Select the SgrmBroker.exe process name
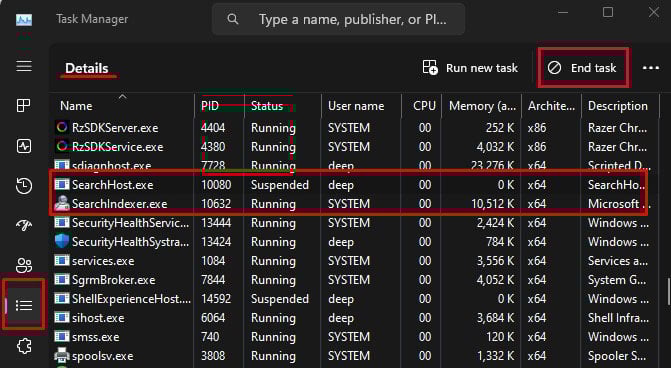Screen dimensions: 671x368 point(113,280)
